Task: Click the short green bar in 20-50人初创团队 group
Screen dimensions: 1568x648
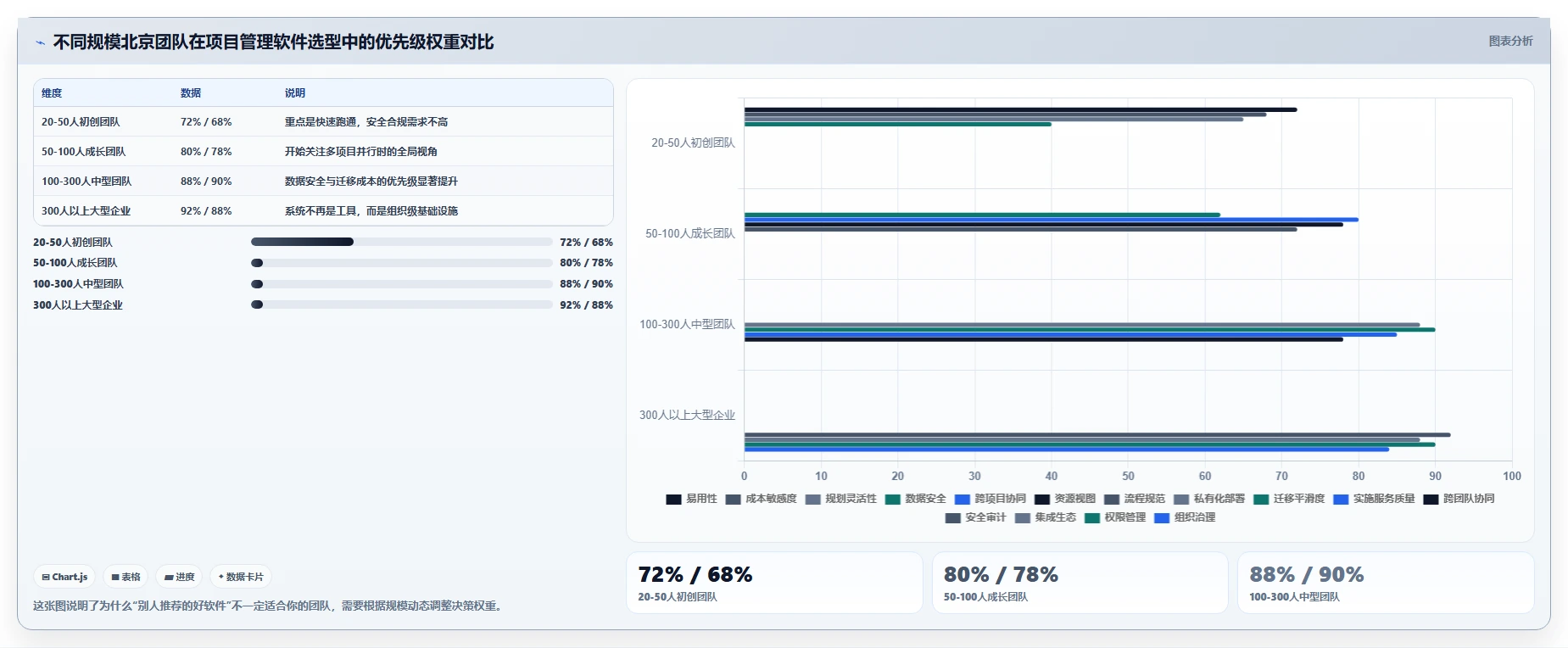Action: (898, 125)
